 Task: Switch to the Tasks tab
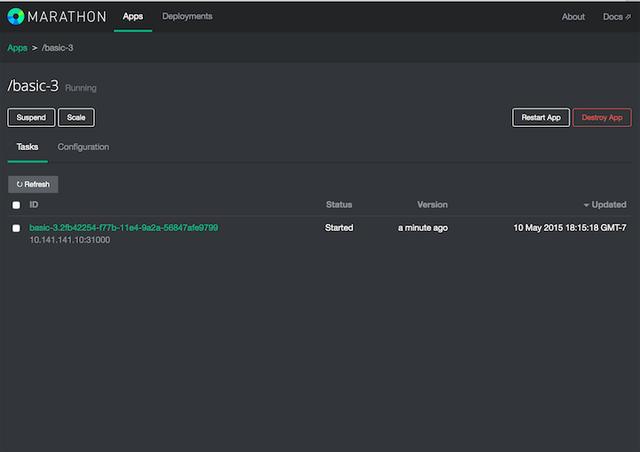pyautogui.click(x=27, y=147)
